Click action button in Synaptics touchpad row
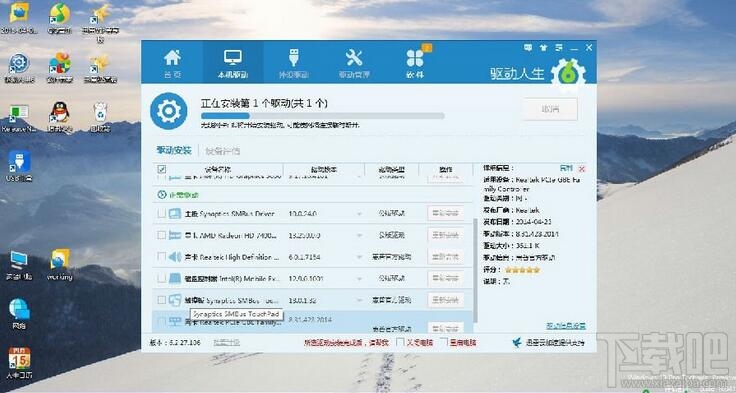Viewport: 736px width, 393px height. [445, 300]
